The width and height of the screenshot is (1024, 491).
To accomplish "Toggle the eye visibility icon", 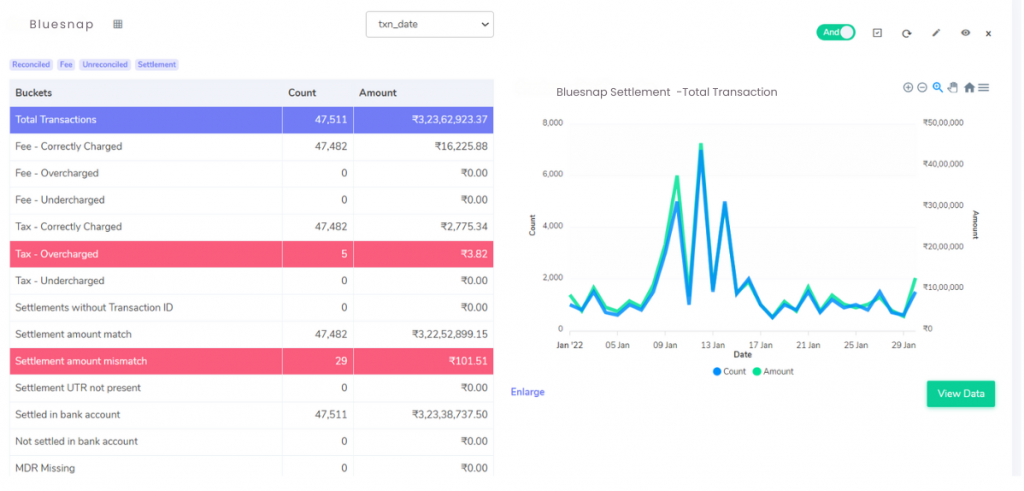I will click(x=965, y=33).
